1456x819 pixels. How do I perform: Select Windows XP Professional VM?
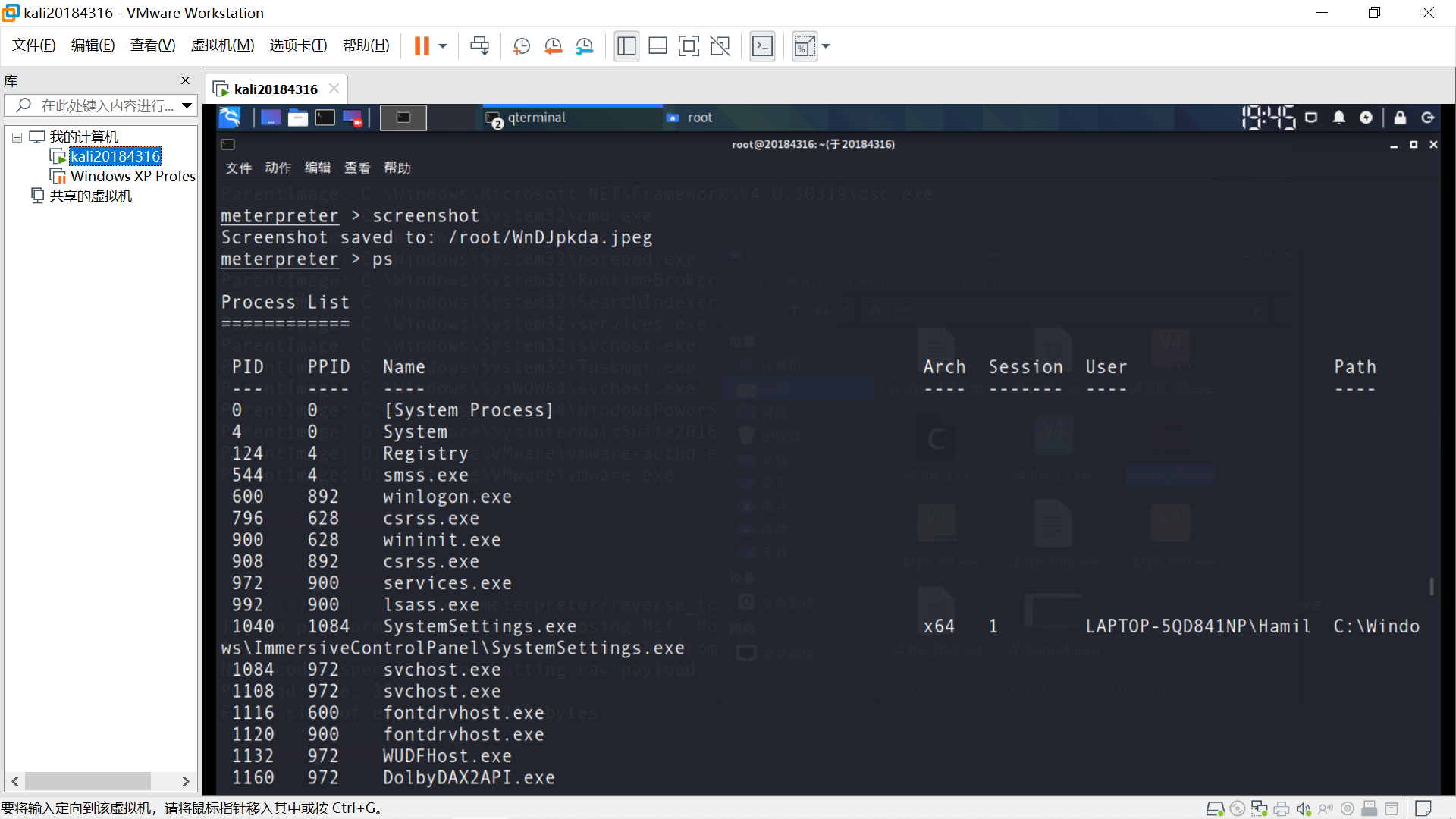pos(132,176)
